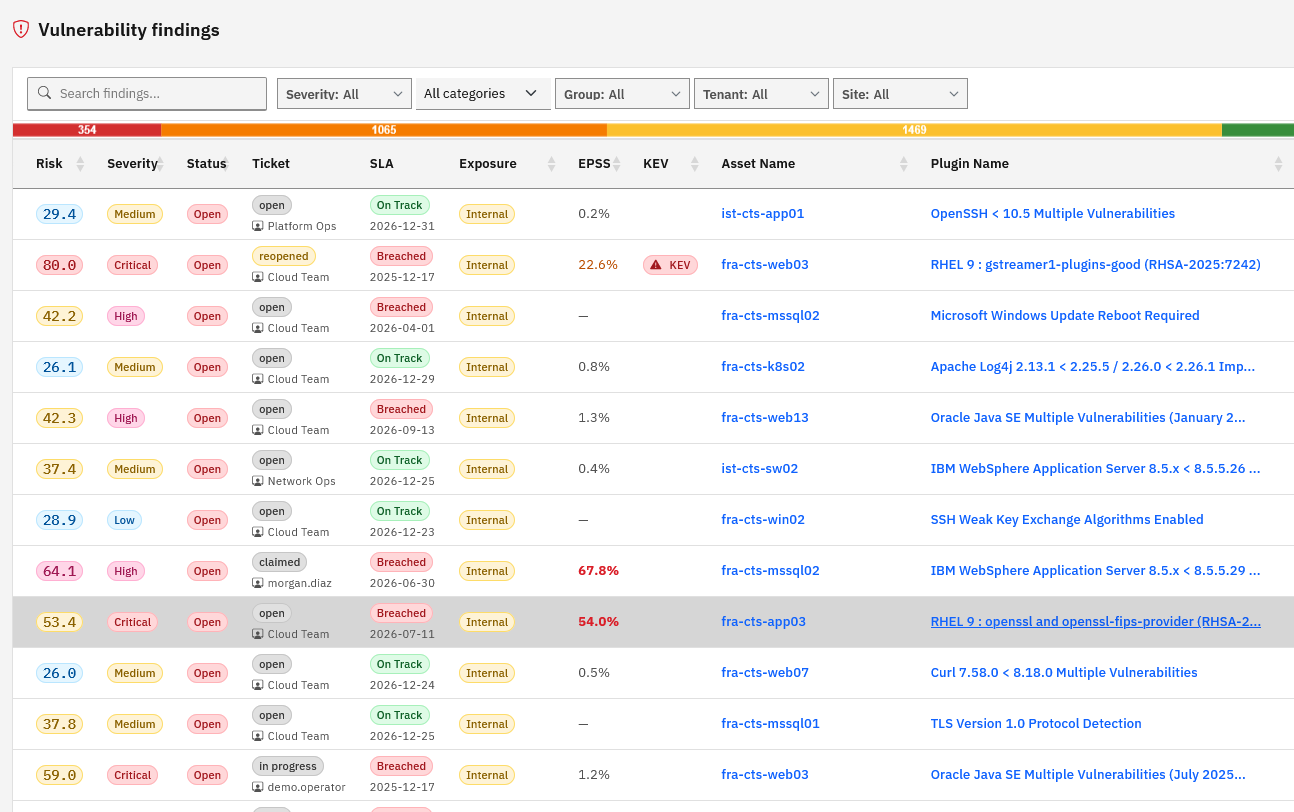
Task: Open the Apache Log4j plugin link
Action: (x=1093, y=367)
